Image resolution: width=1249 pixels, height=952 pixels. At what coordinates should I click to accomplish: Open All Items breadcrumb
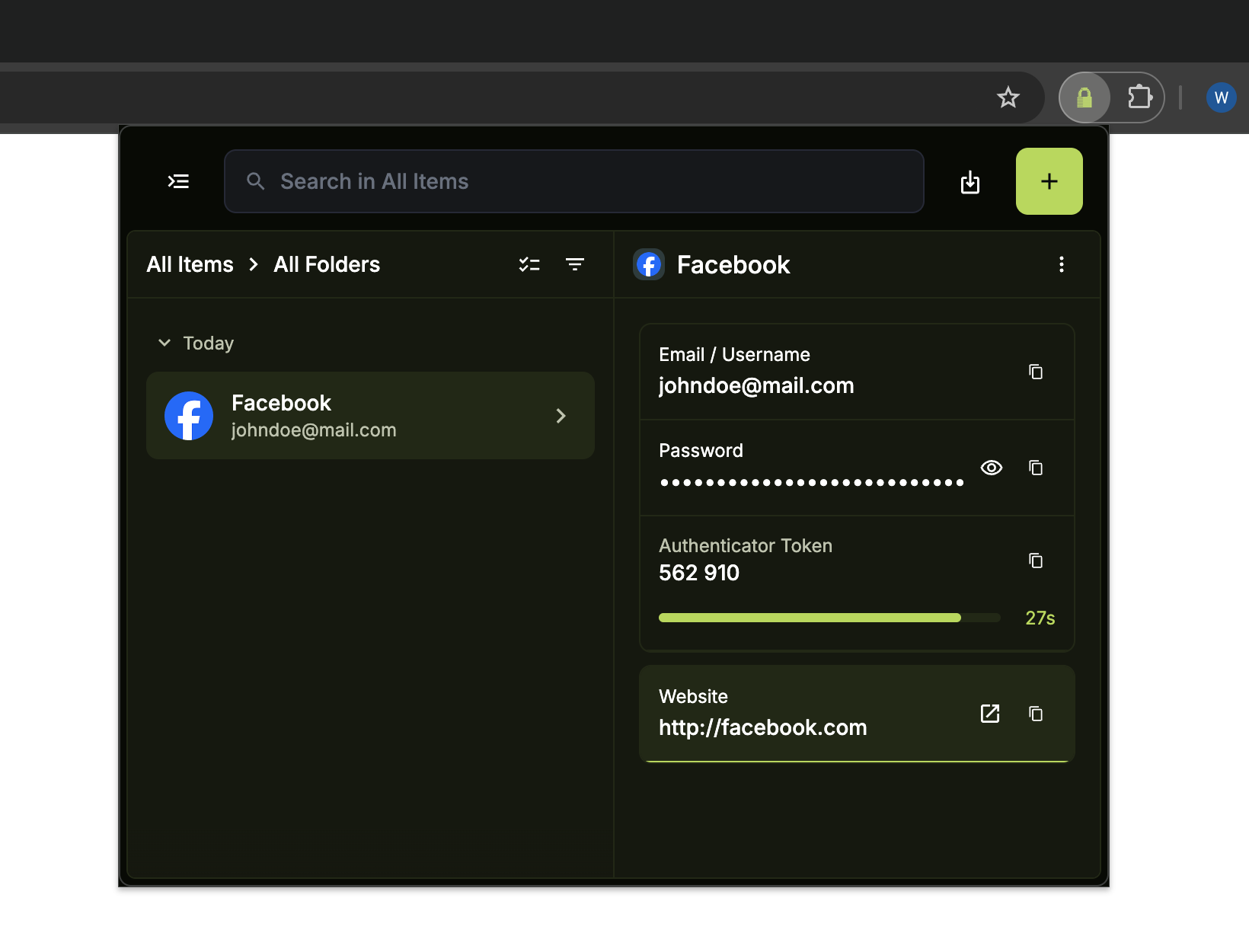coord(190,264)
